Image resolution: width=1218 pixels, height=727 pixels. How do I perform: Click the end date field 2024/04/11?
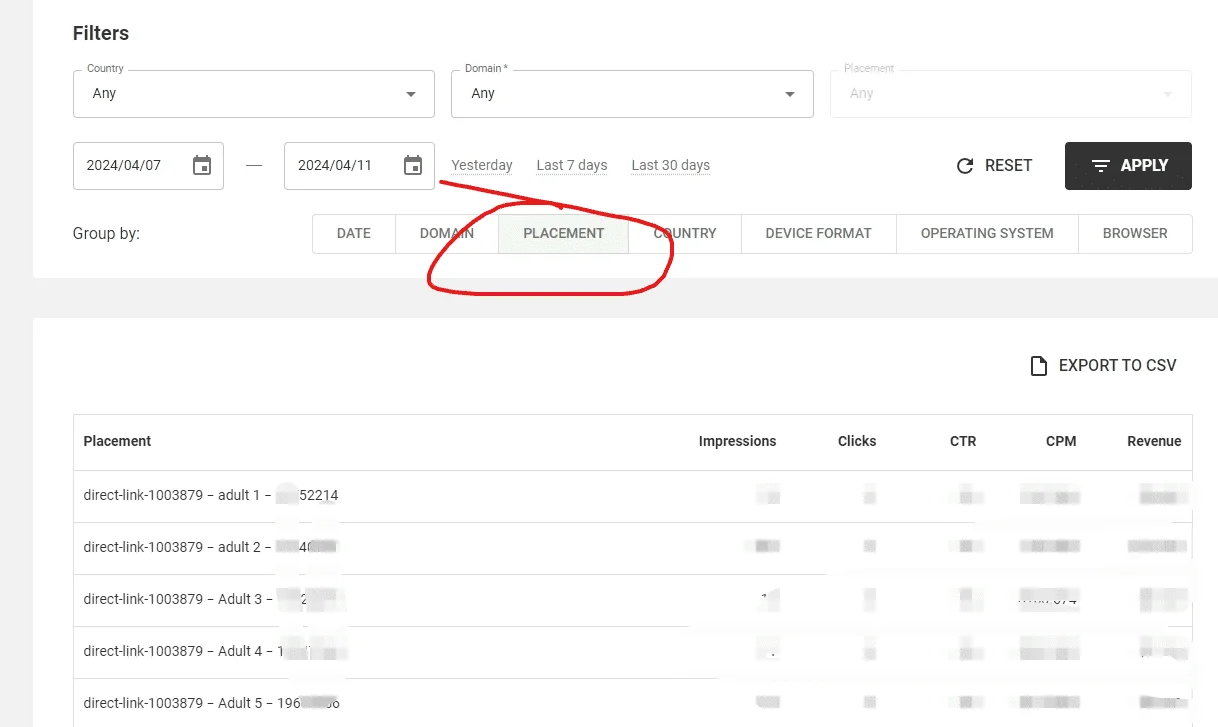click(359, 166)
